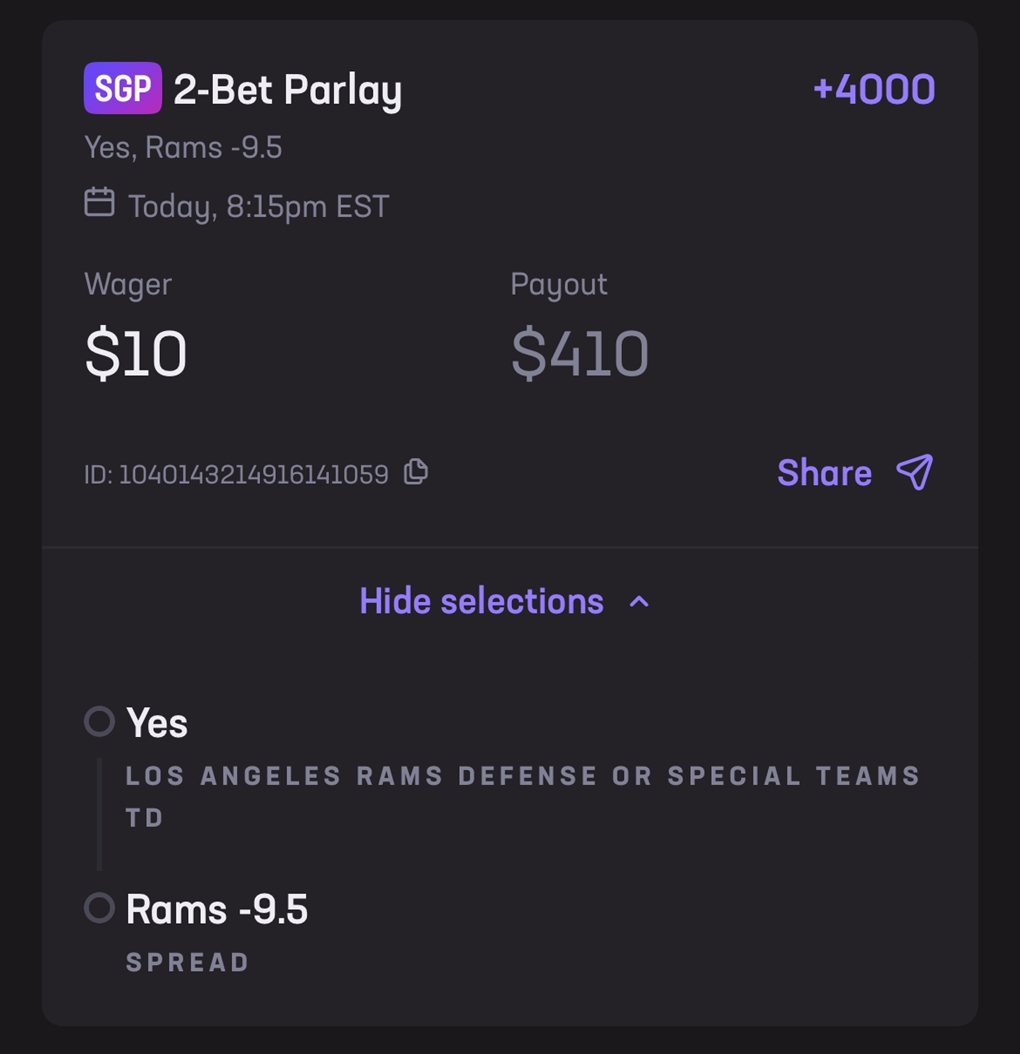This screenshot has width=1020, height=1054.
Task: Click the 2-Bet Parlay title
Action: 288,90
